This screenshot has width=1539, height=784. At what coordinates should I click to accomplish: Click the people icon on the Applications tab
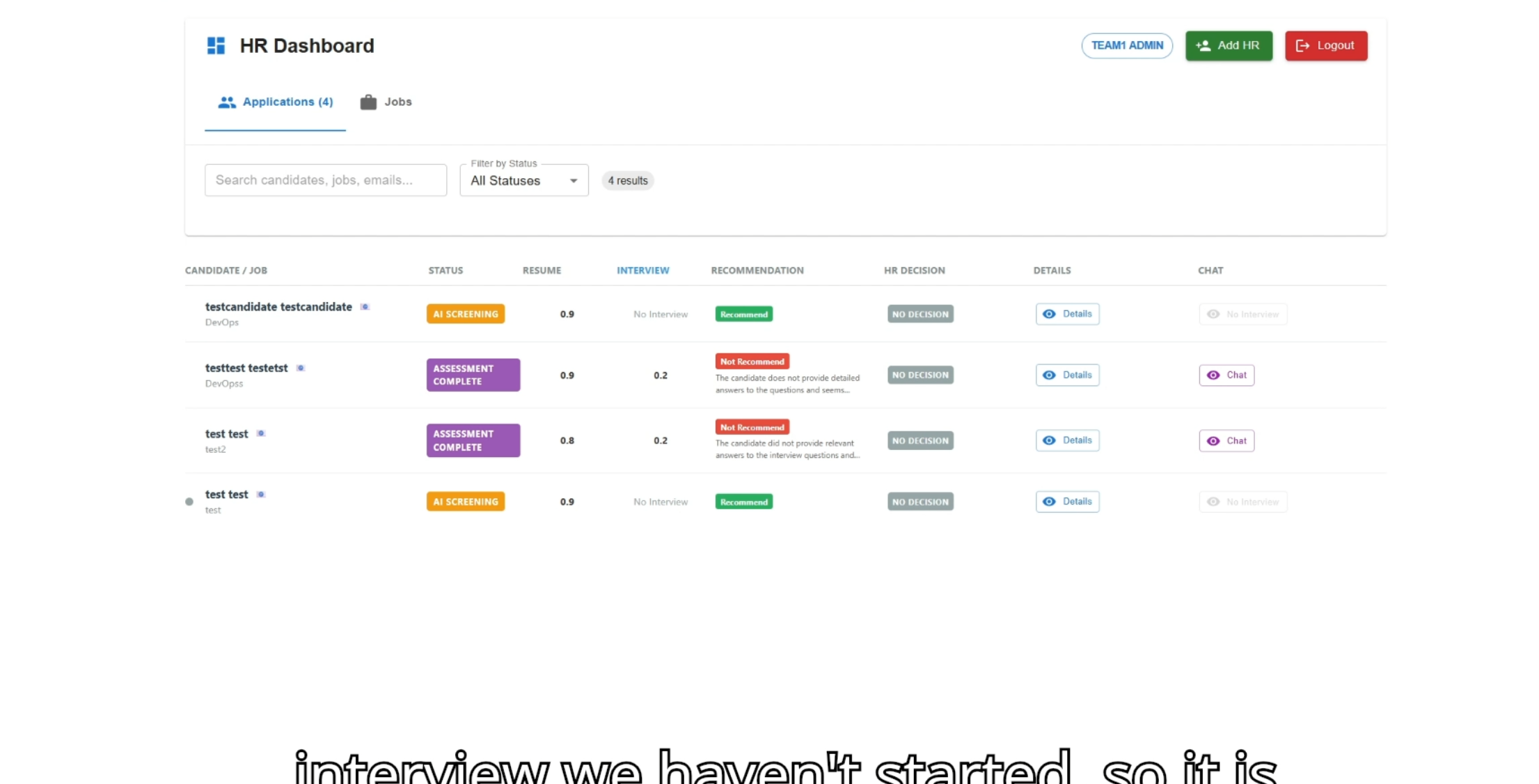[x=227, y=102]
